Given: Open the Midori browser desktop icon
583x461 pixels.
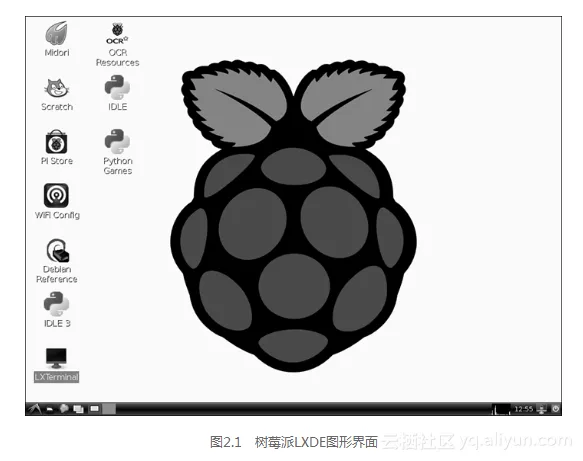Looking at the screenshot, I should 57,39.
